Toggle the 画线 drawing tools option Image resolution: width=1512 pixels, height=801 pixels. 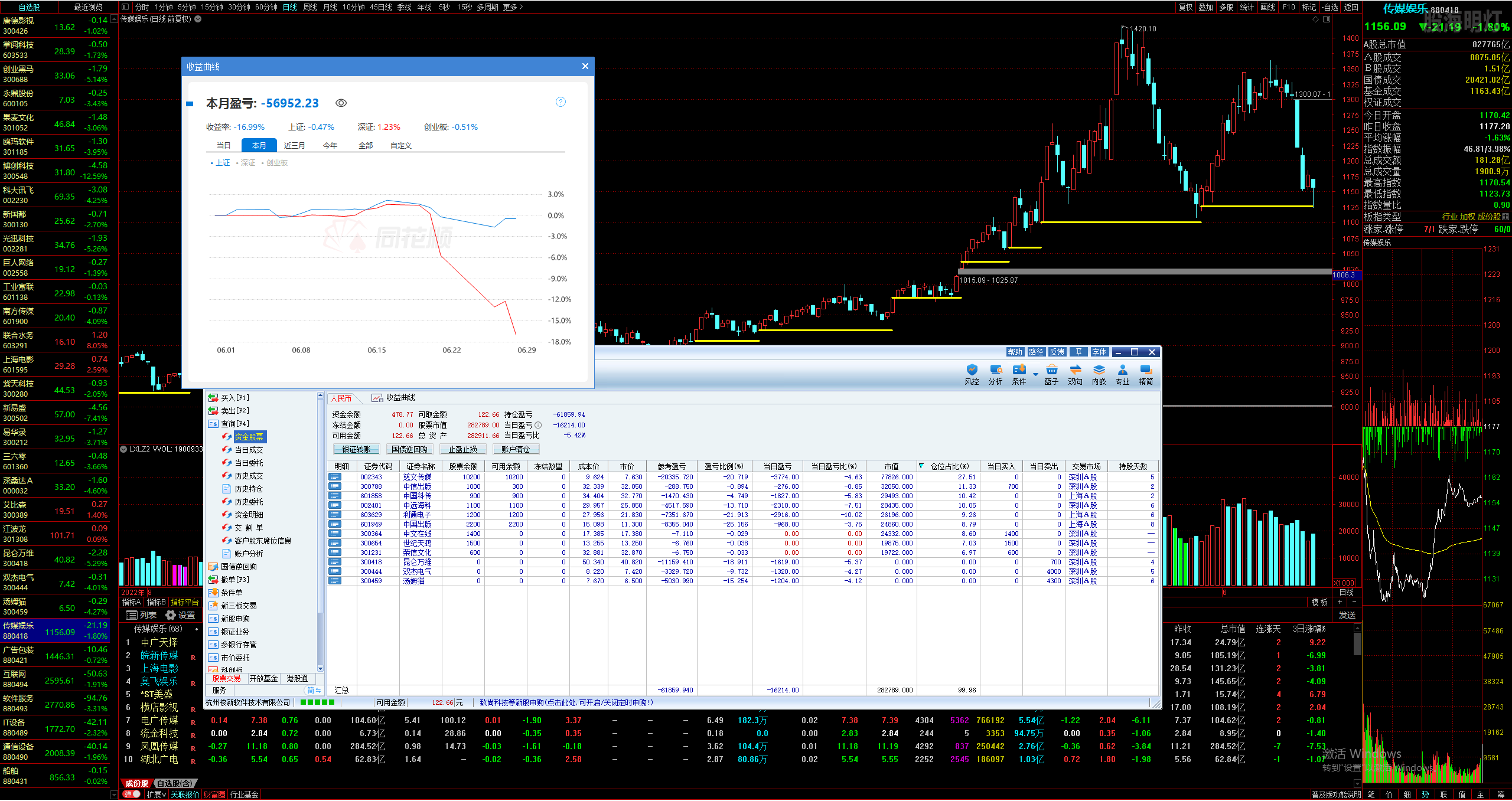(x=1267, y=7)
